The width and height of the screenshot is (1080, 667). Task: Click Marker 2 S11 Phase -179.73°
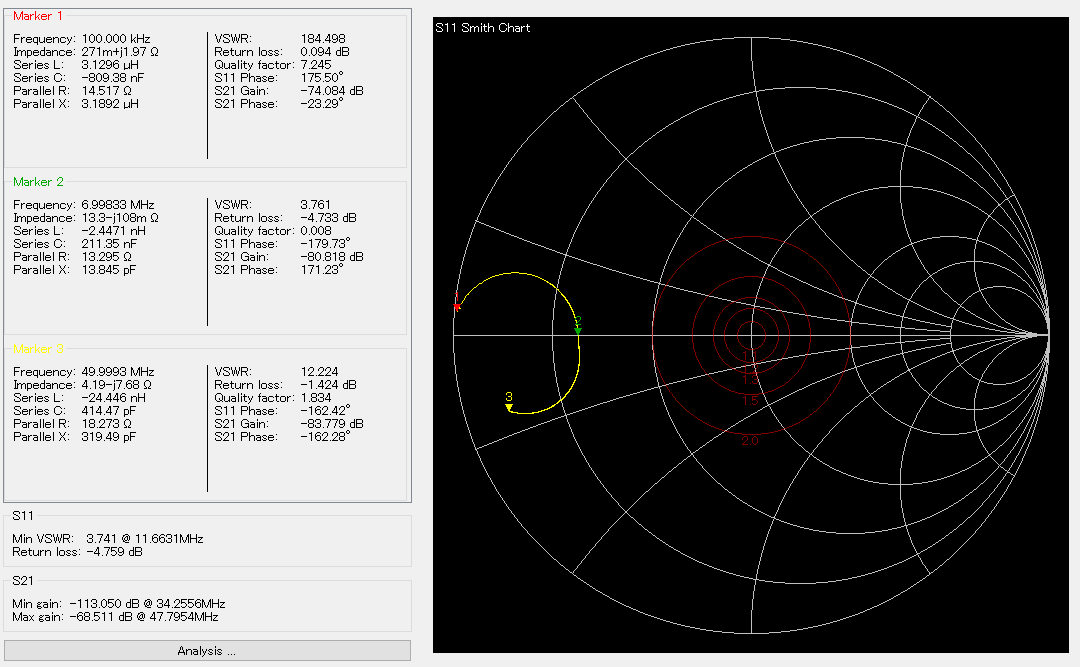[325, 244]
